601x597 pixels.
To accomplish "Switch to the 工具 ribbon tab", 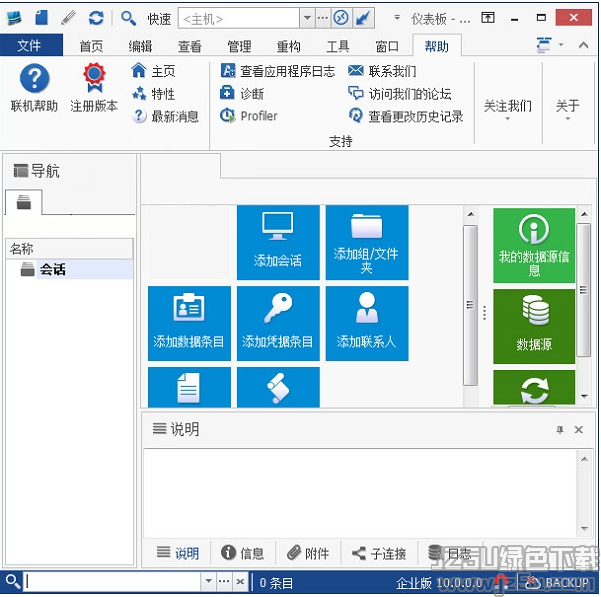I will pyautogui.click(x=338, y=46).
